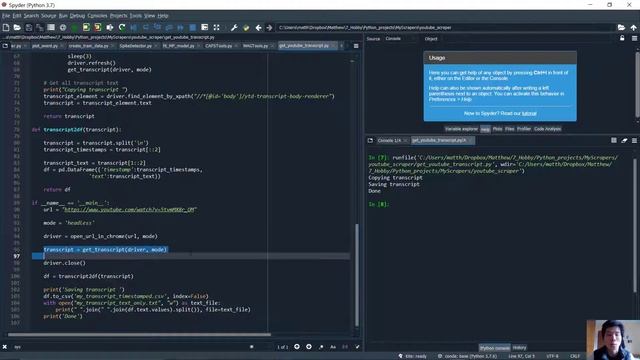Browse console tabs icon left of Console 1/A
Viewport: 640px width, 360px height.
[x=370, y=140]
